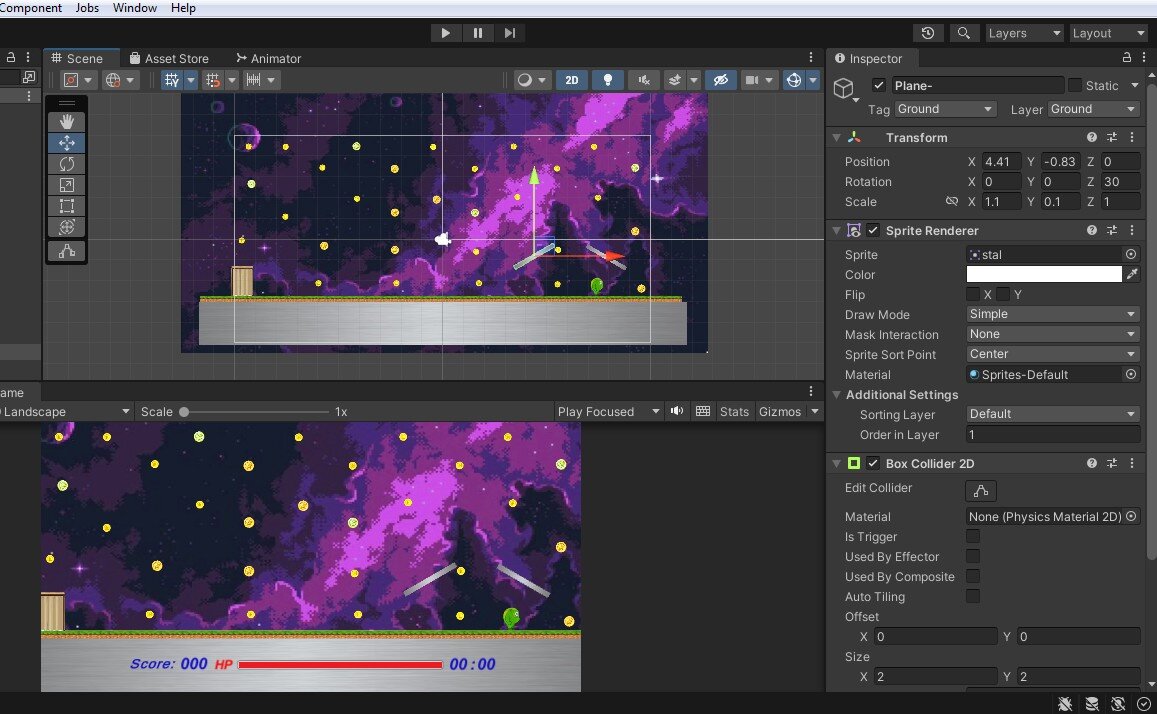Open Layer dropdown showing Ground

click(1094, 109)
